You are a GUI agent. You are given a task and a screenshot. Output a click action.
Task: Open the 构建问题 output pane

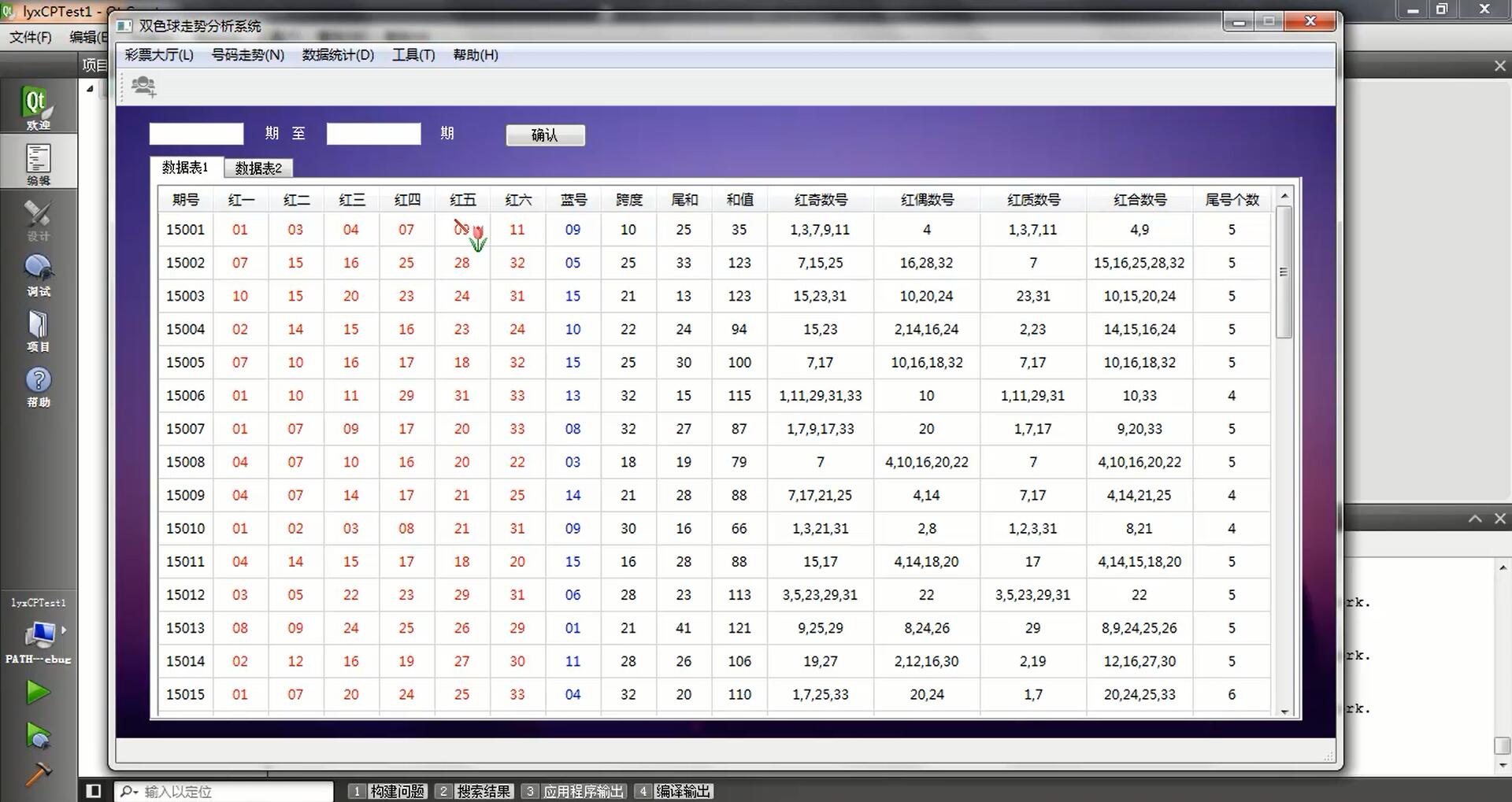click(x=388, y=791)
